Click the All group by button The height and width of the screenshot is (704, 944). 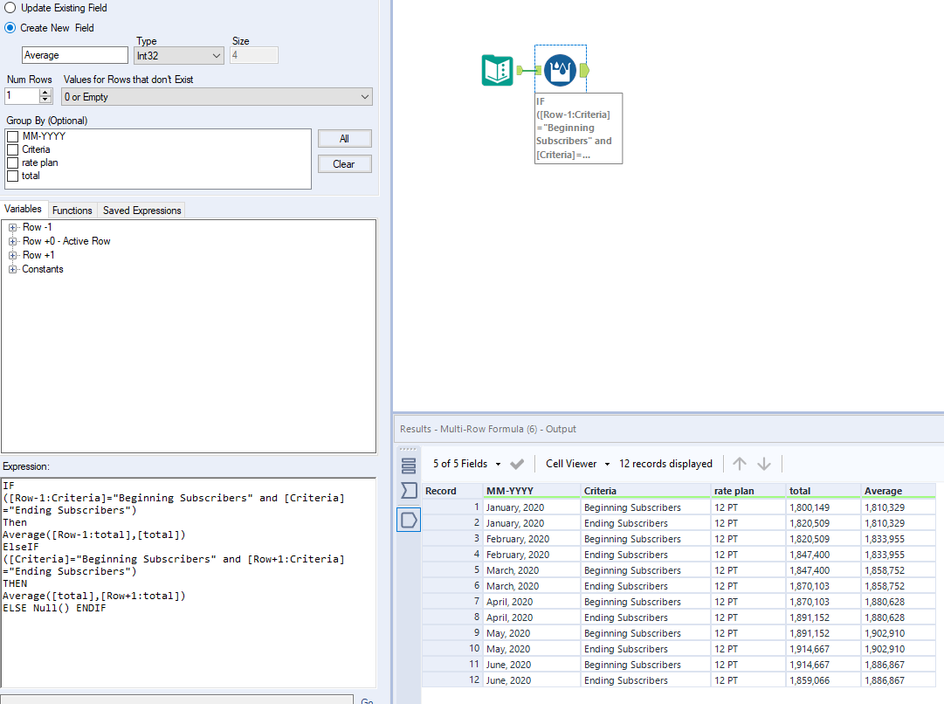coord(344,139)
